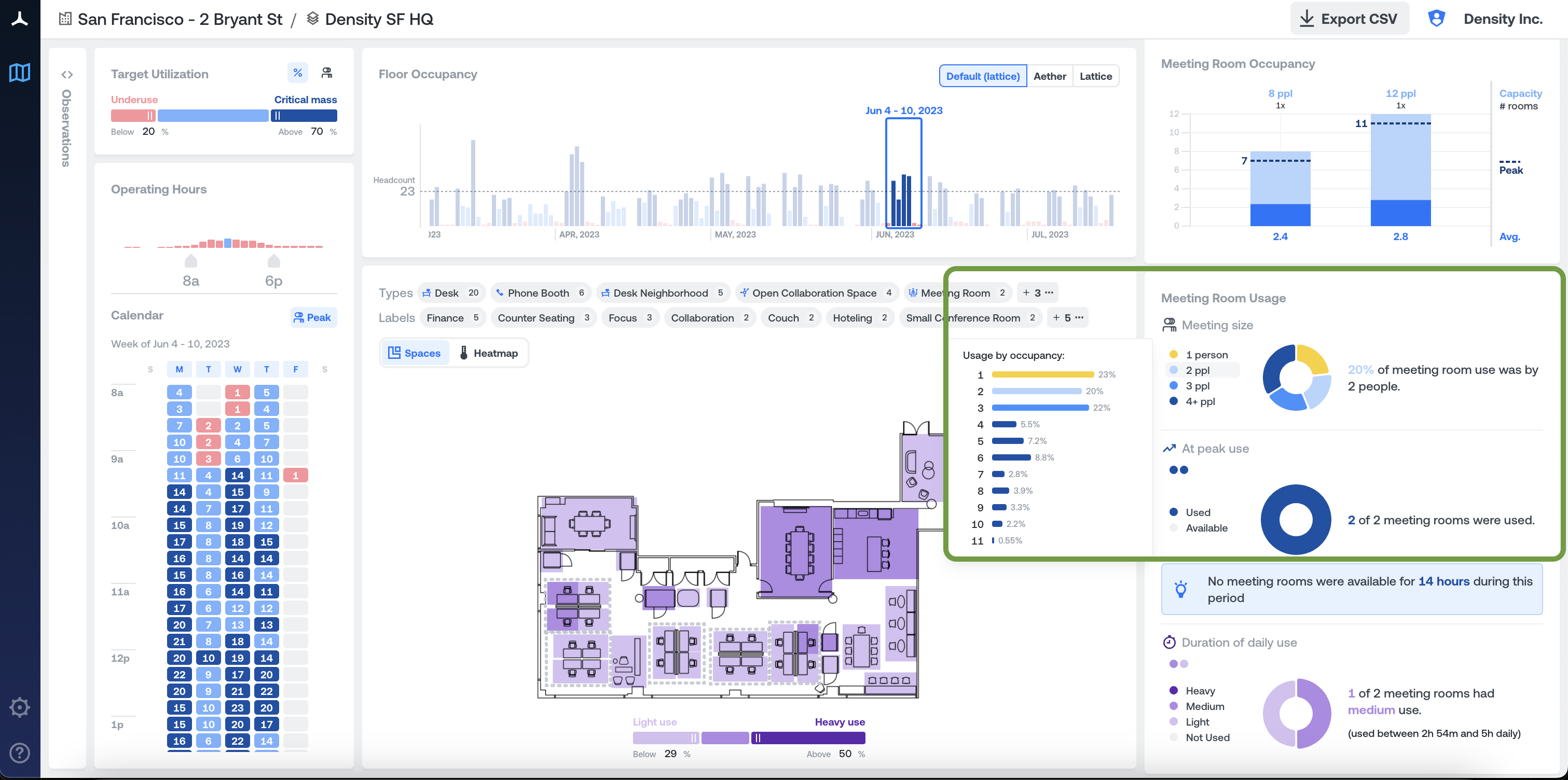1568x780 pixels.
Task: Click the Critical mass slider handle
Action: tap(277, 116)
